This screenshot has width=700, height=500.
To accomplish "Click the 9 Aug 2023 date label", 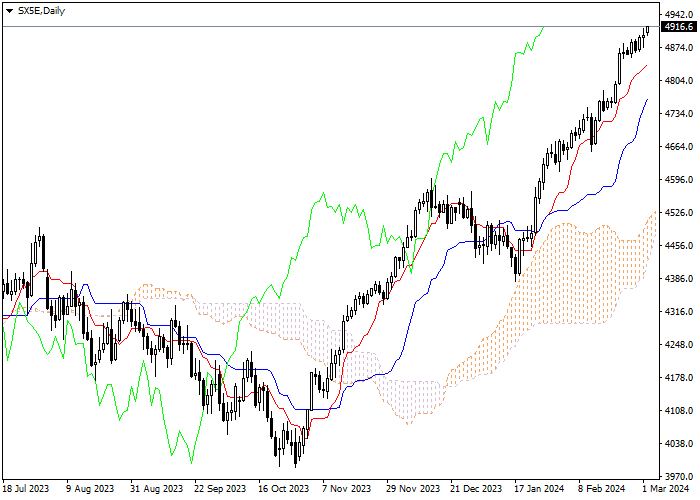I will [90, 489].
